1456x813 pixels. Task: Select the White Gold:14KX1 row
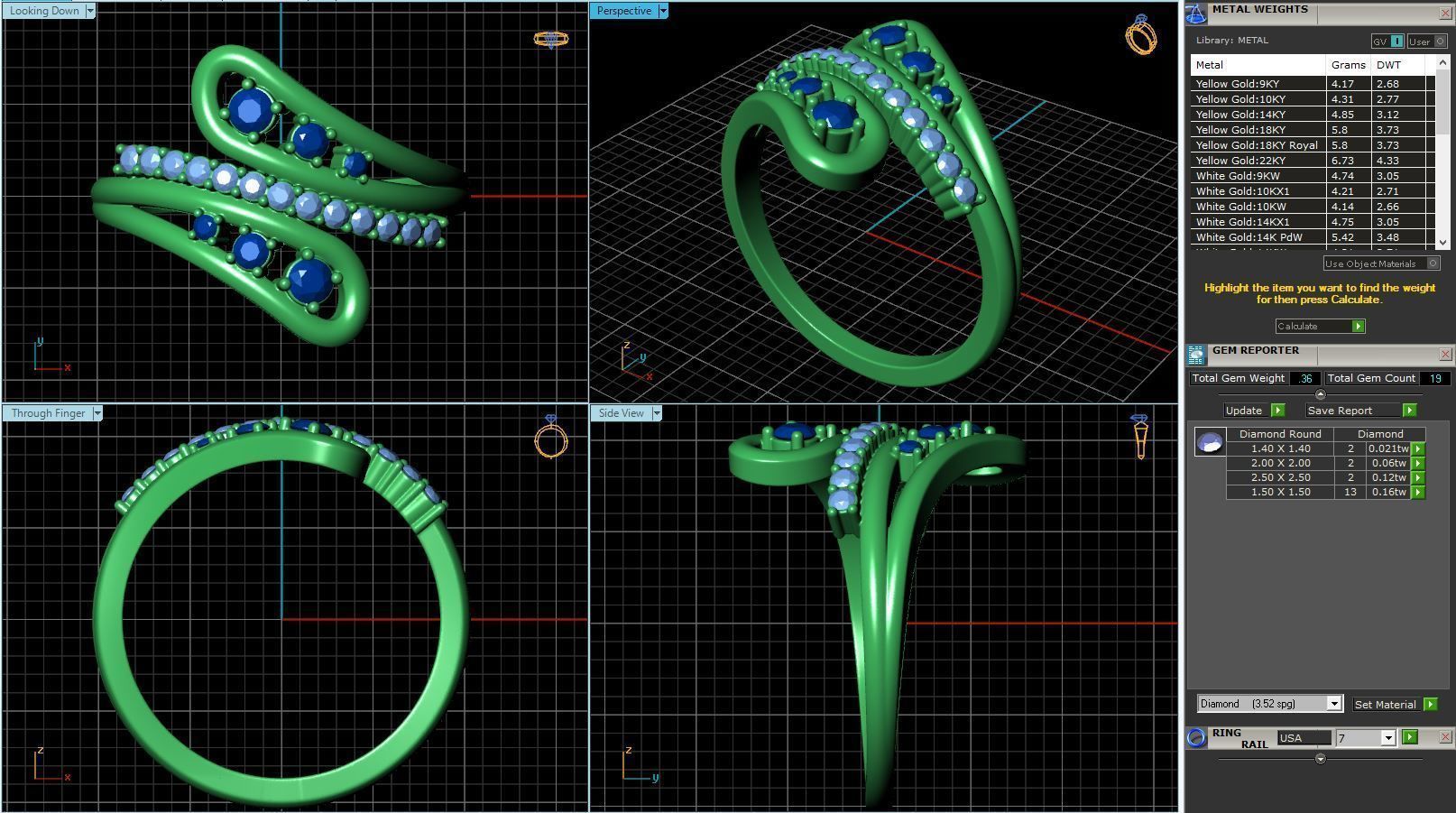tap(1313, 222)
